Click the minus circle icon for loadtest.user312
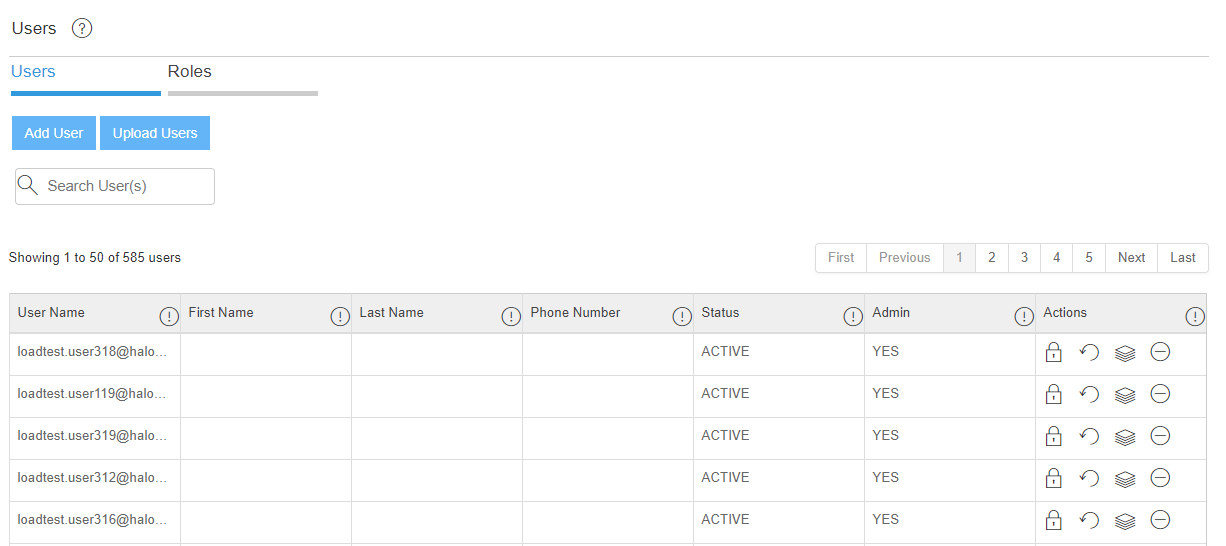This screenshot has width=1226, height=546. [1160, 478]
